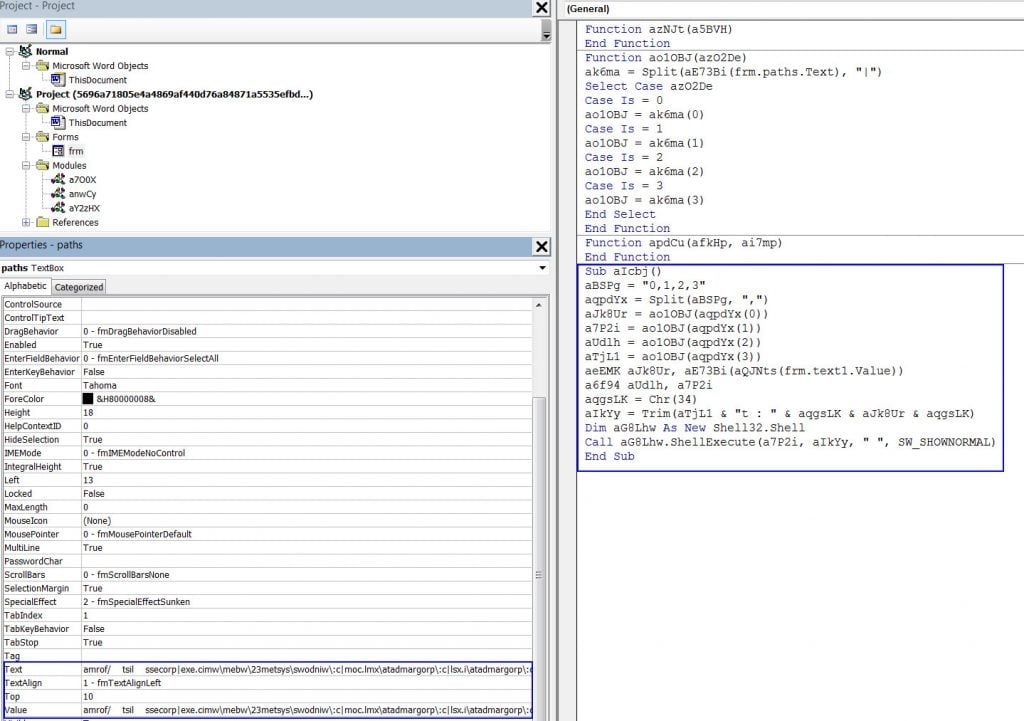The height and width of the screenshot is (721, 1024).
Task: Click the ForeColor black color swatch
Action: coord(88,399)
